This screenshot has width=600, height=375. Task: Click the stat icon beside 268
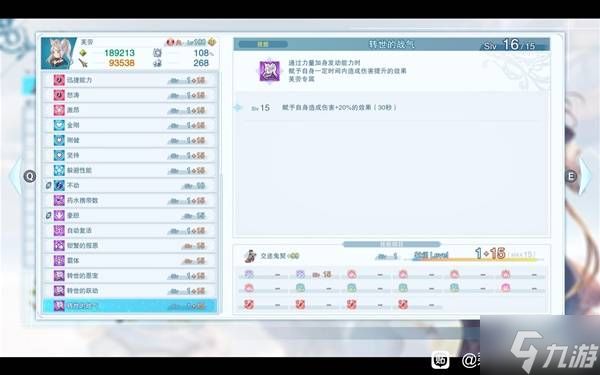coord(157,63)
